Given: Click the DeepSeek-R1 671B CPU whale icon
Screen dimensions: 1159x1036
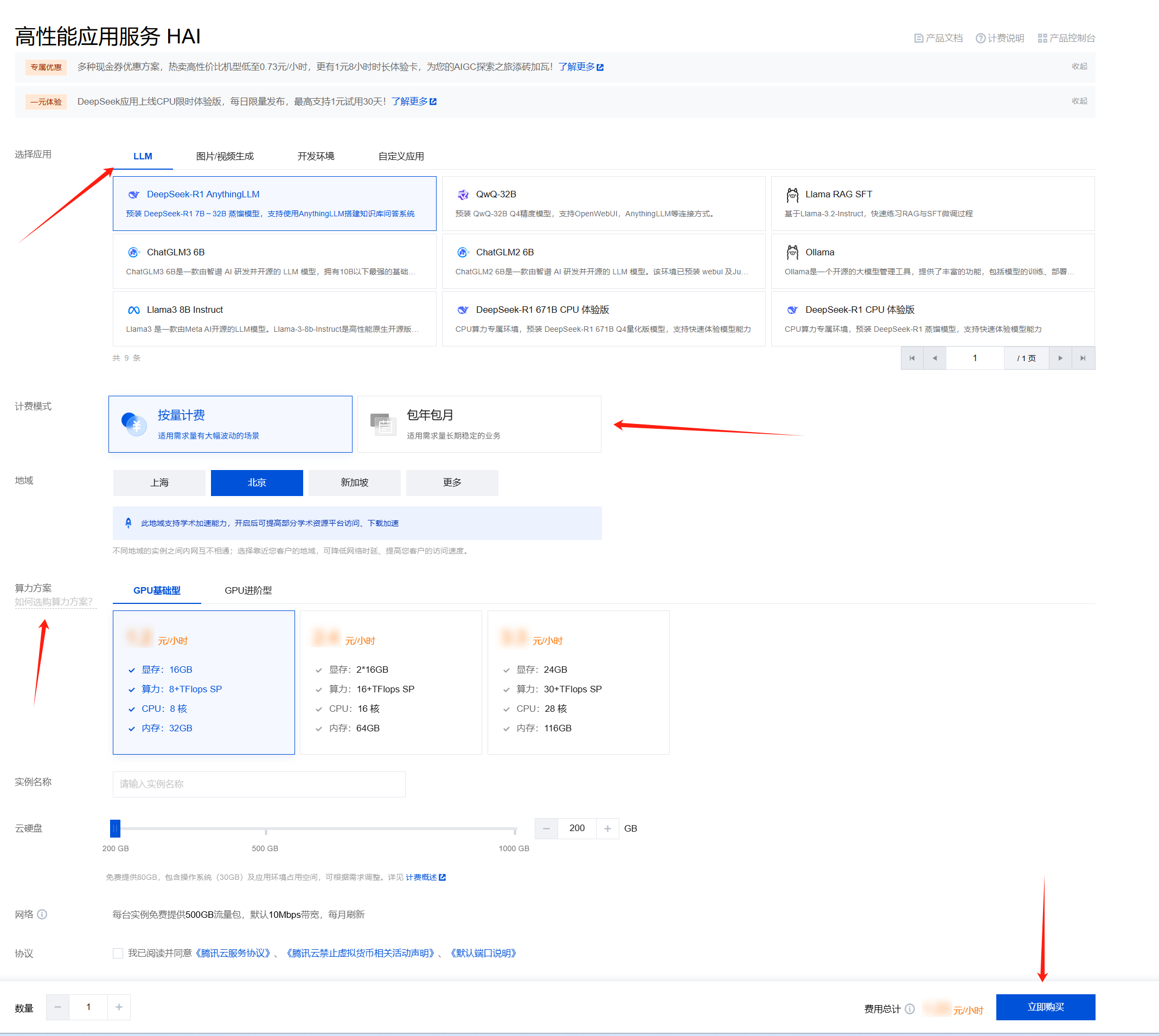Looking at the screenshot, I should click(463, 310).
